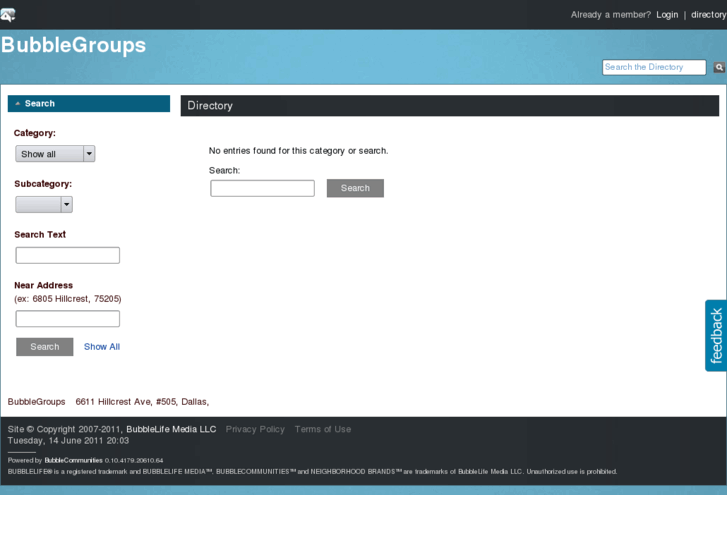Viewport: 727px width, 545px height.
Task: Click into the Search Text field
Action: coord(68,255)
